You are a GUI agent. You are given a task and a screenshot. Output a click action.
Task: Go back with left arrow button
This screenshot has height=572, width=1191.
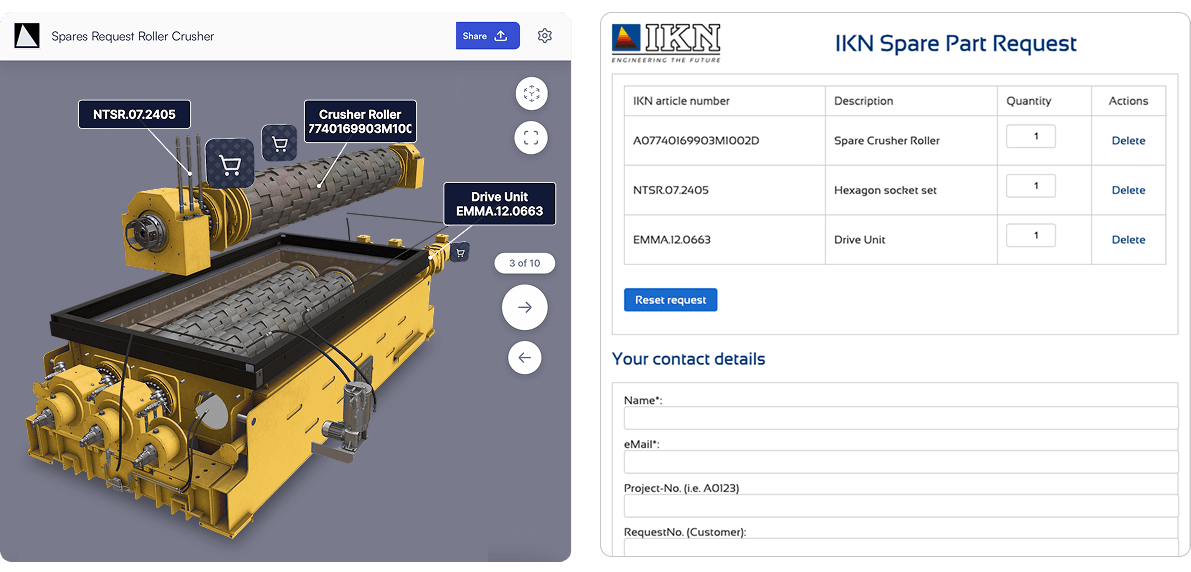[525, 356]
